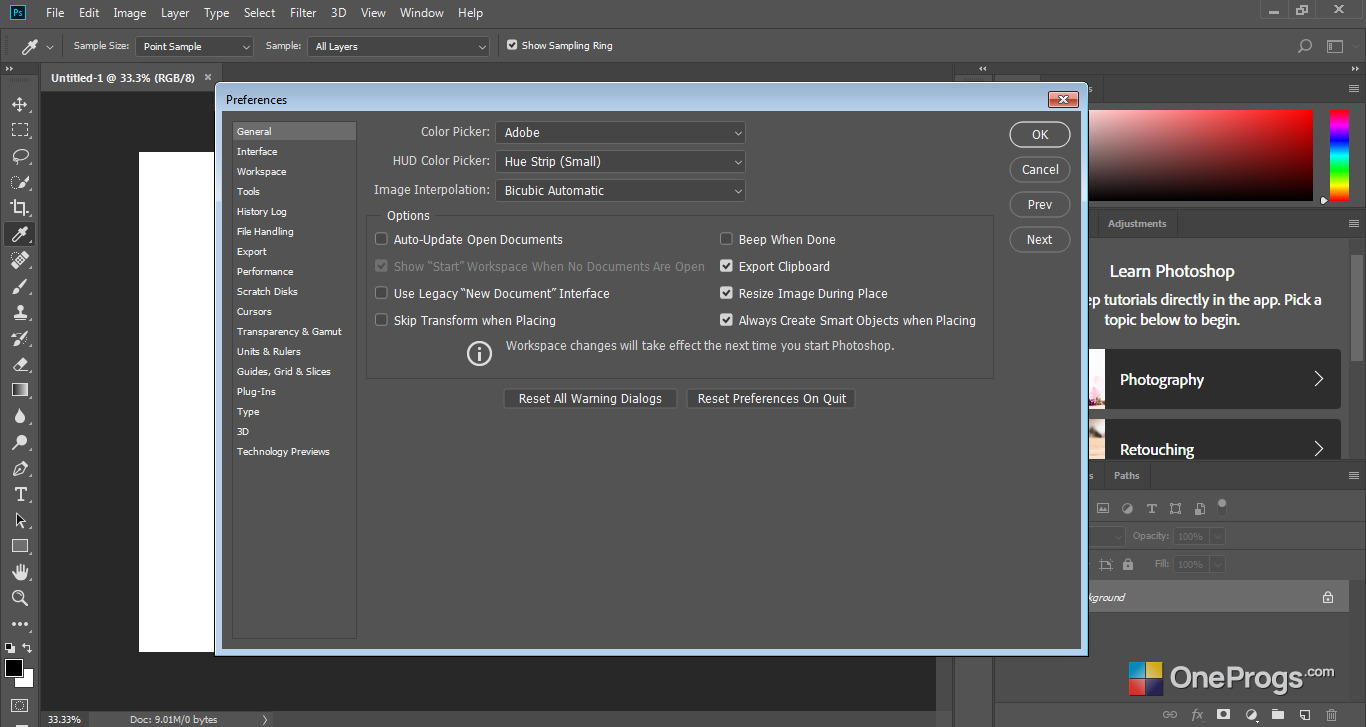This screenshot has width=1366, height=727.
Task: Open the File menu
Action: tap(55, 13)
